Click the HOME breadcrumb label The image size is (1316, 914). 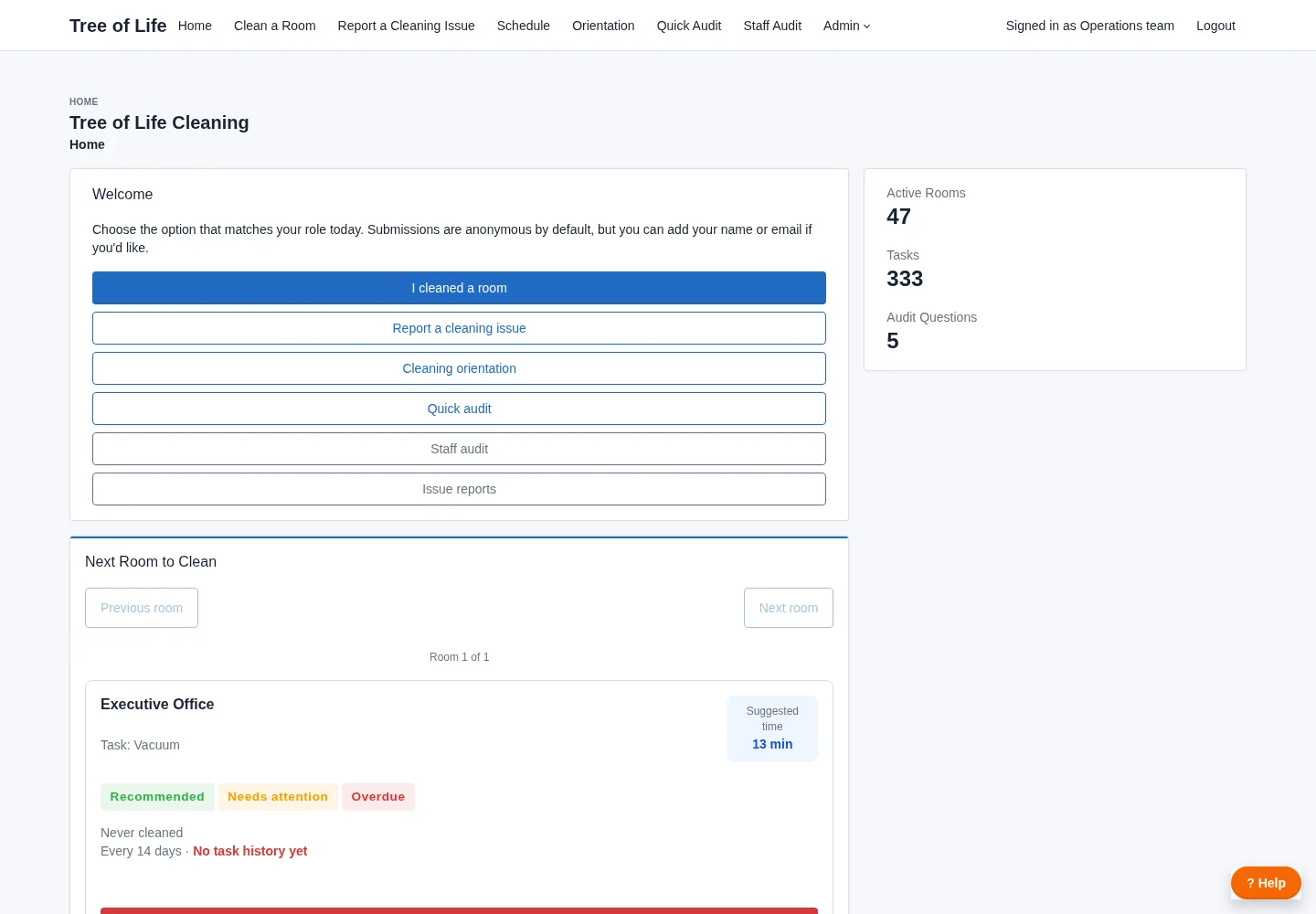[83, 101]
